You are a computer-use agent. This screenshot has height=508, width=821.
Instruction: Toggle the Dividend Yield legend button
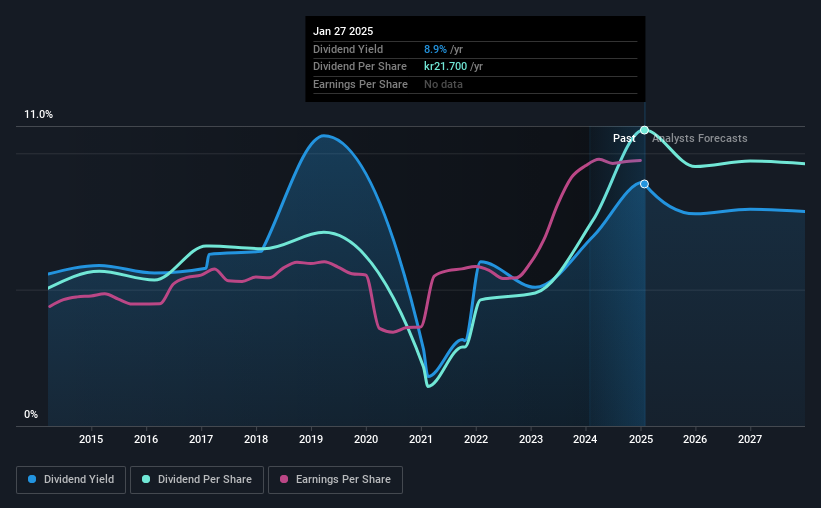71,480
